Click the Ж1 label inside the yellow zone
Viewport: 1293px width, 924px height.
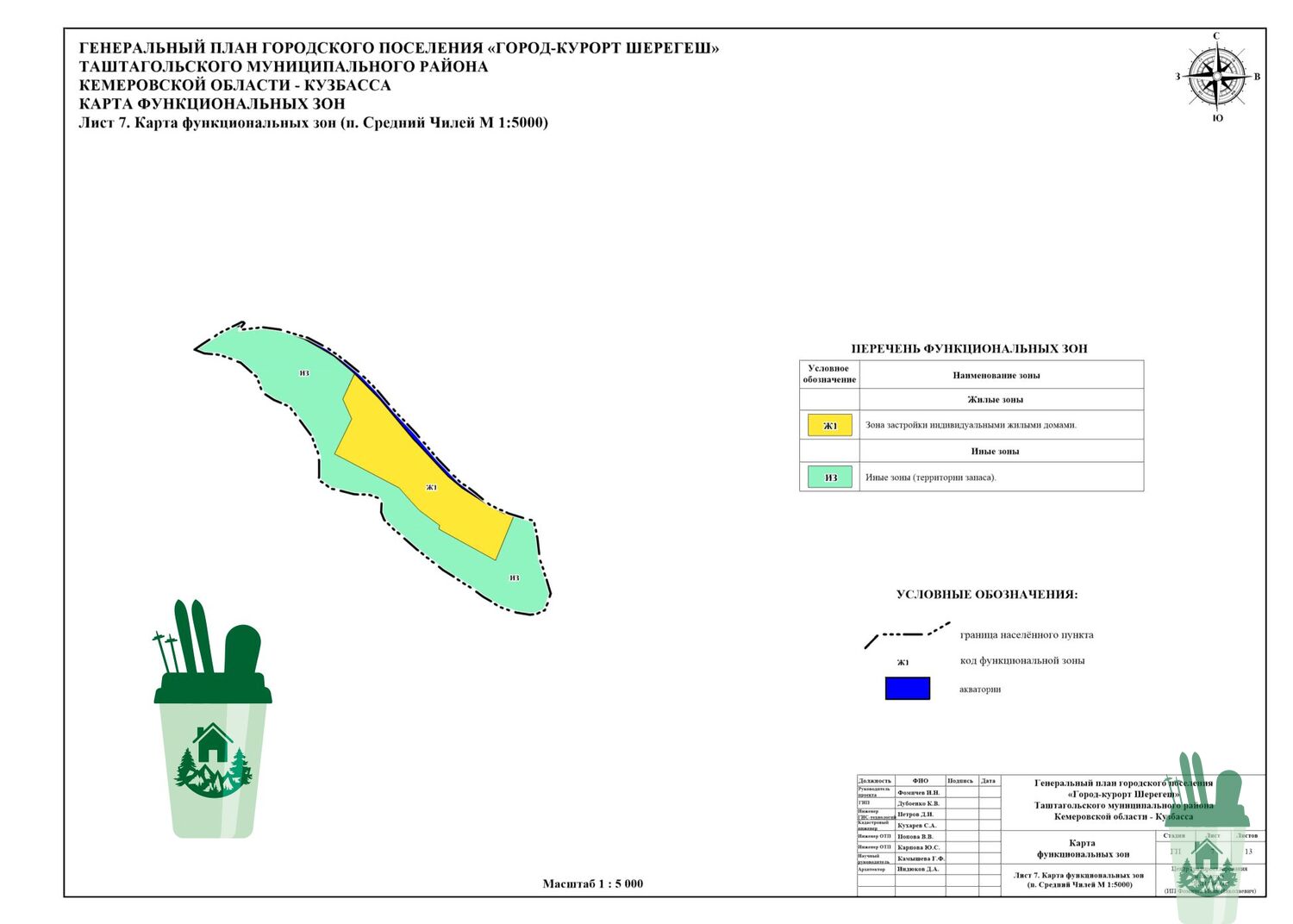432,488
